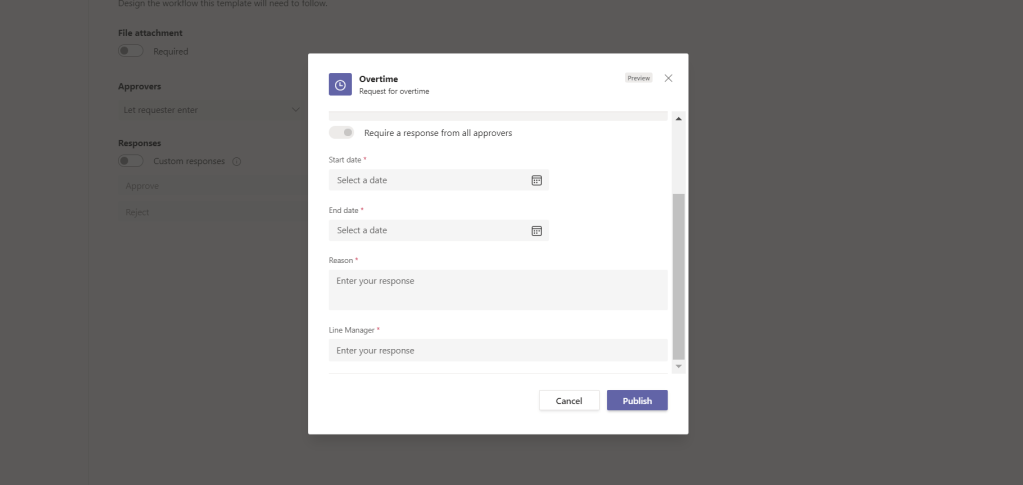Click the scroll down arrow in the dialog

(679, 367)
